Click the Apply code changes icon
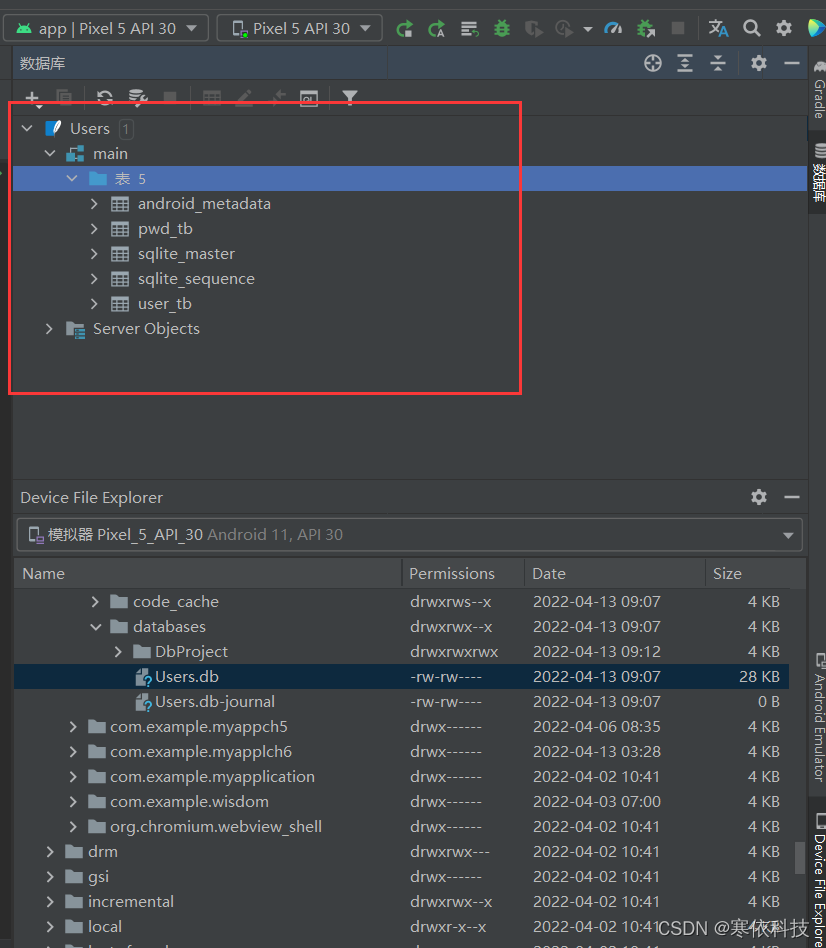This screenshot has width=826, height=948. [469, 28]
